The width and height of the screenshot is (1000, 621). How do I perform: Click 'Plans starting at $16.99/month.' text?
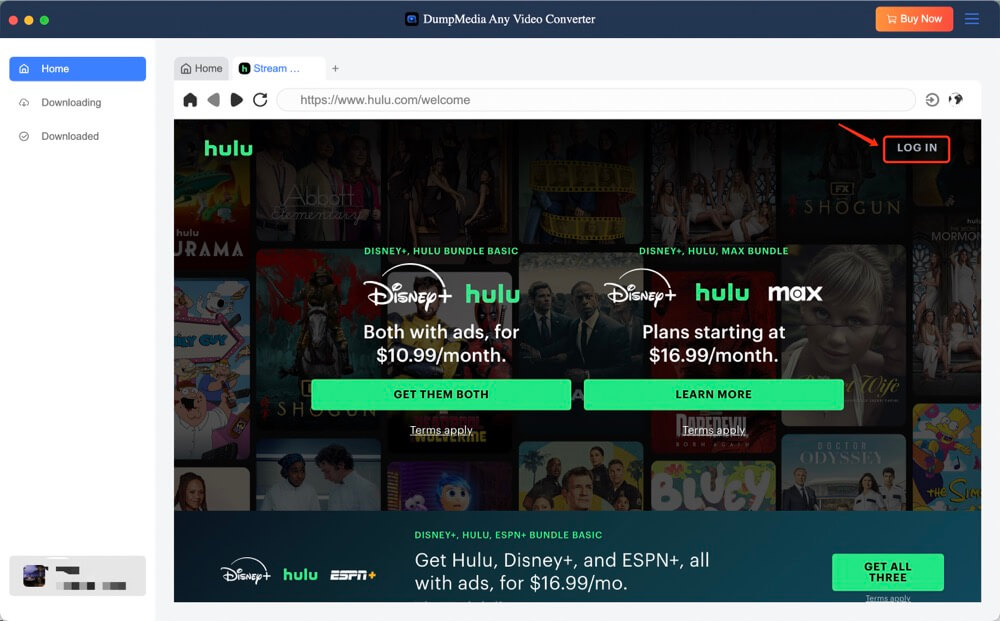pyautogui.click(x=714, y=343)
